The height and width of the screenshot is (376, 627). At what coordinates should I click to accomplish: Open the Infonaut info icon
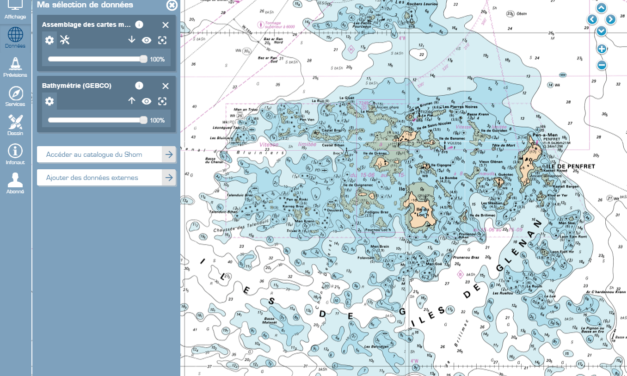pos(15,154)
